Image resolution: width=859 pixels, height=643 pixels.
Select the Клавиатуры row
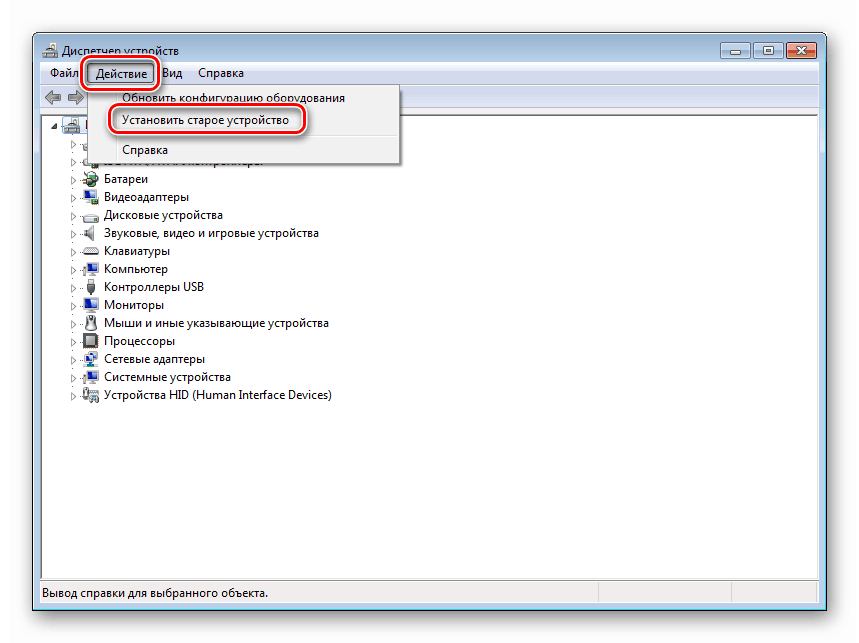click(x=137, y=251)
